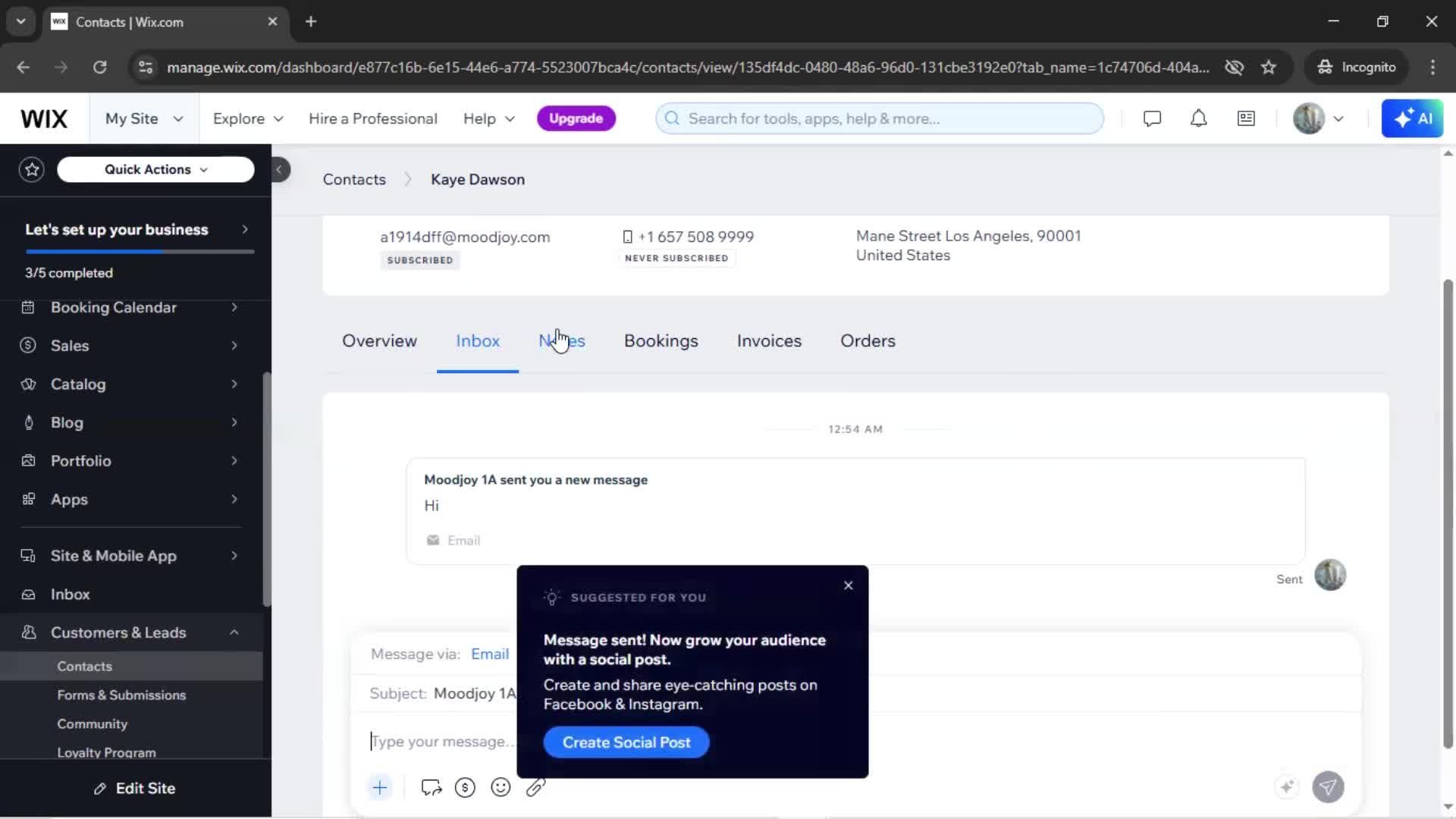The height and width of the screenshot is (819, 1456).
Task: Click the Catalog icon in sidebar
Action: coord(28,384)
